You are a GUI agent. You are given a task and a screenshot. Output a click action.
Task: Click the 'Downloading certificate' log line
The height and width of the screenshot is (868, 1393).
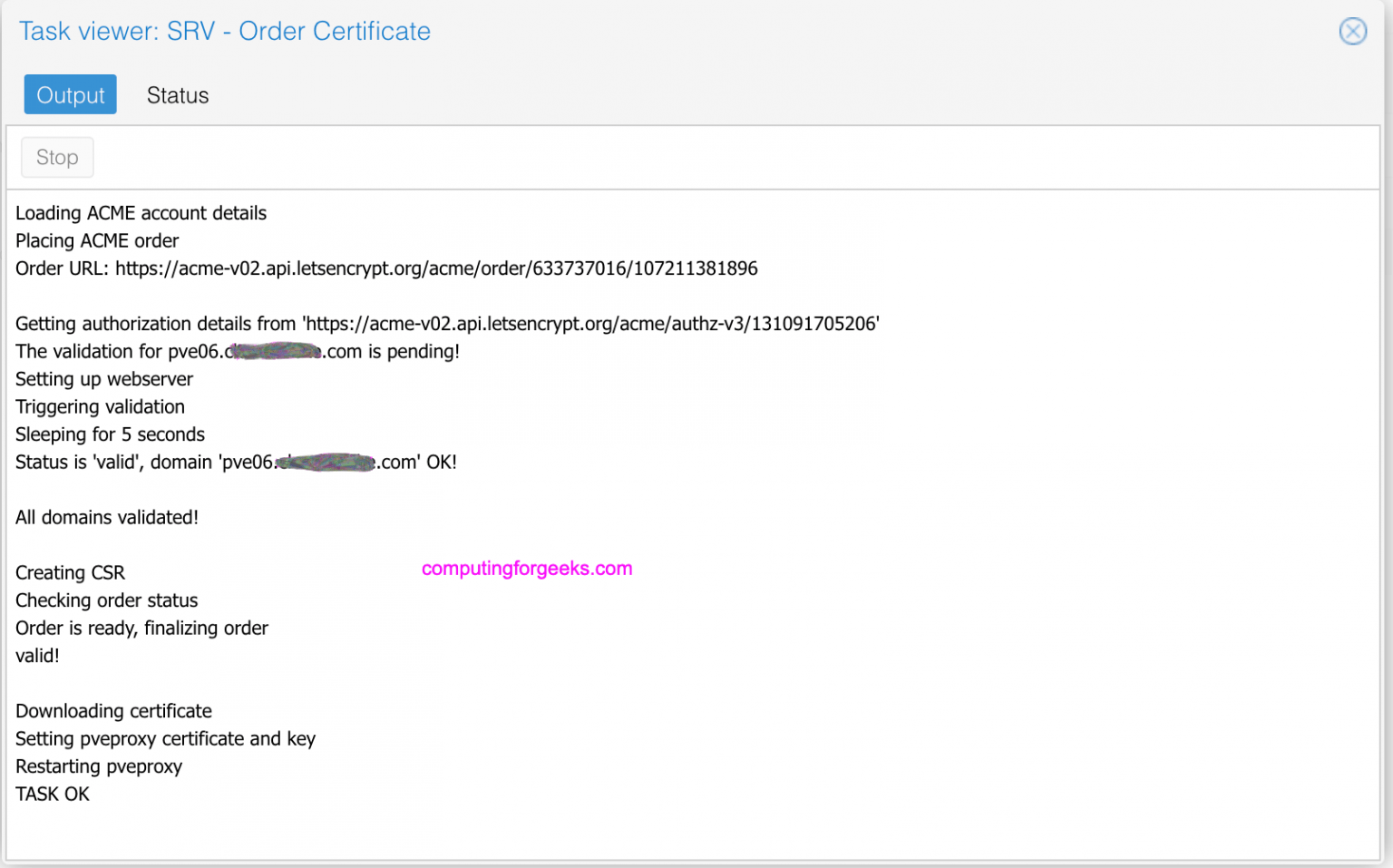point(113,711)
